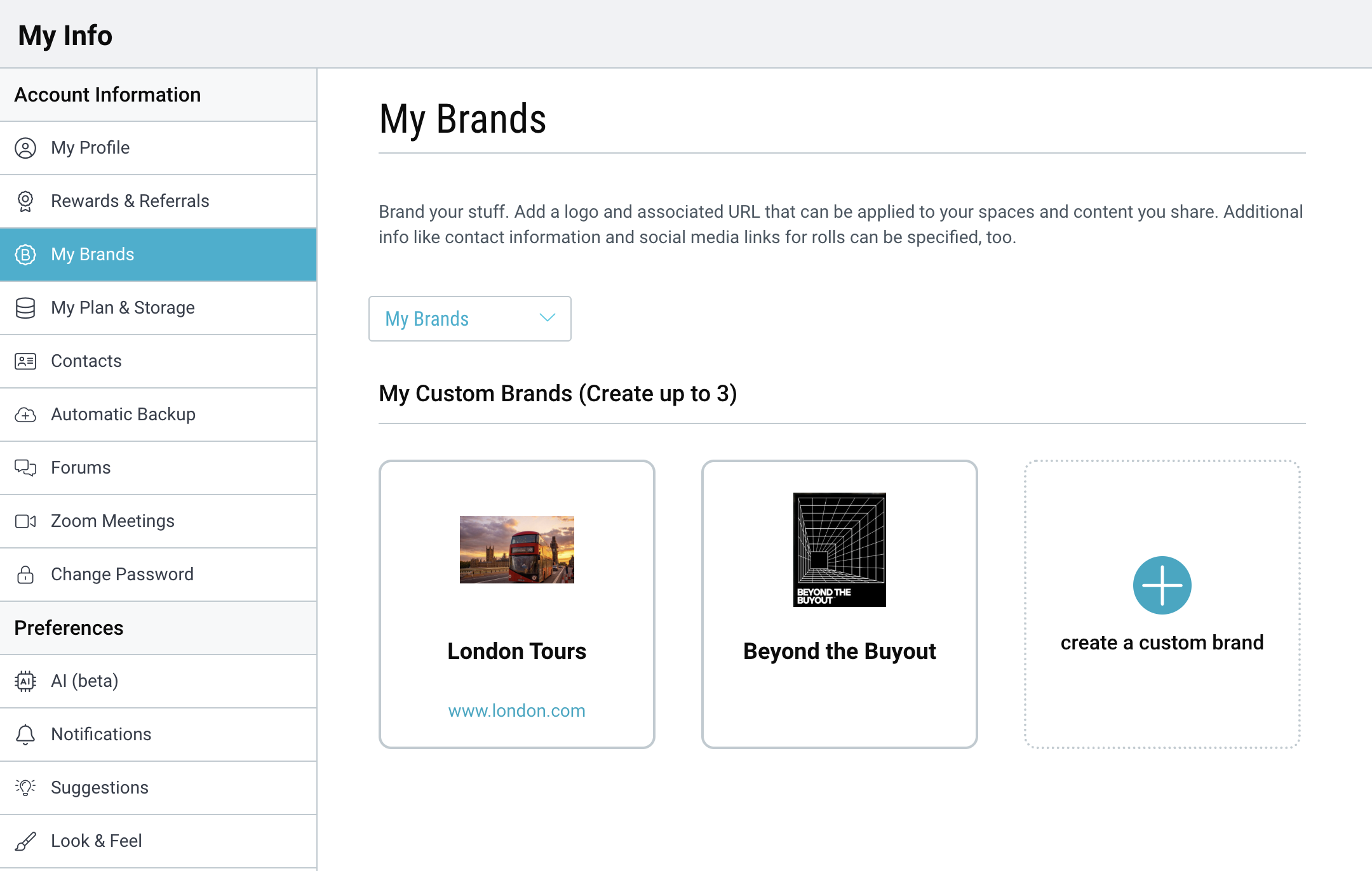The height and width of the screenshot is (871, 1372).
Task: Click the Contacts card icon
Action: click(25, 361)
